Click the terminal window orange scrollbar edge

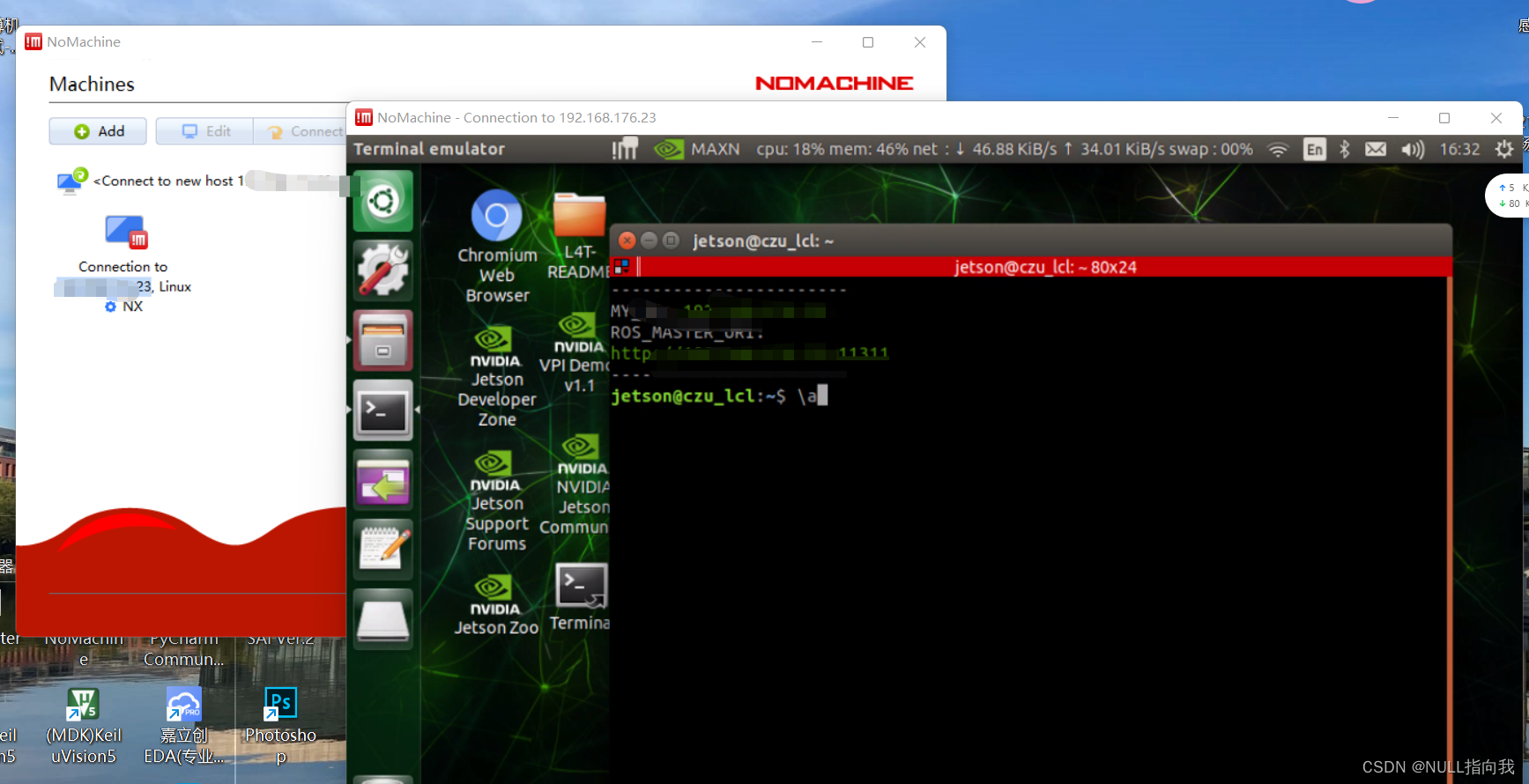(1449, 529)
